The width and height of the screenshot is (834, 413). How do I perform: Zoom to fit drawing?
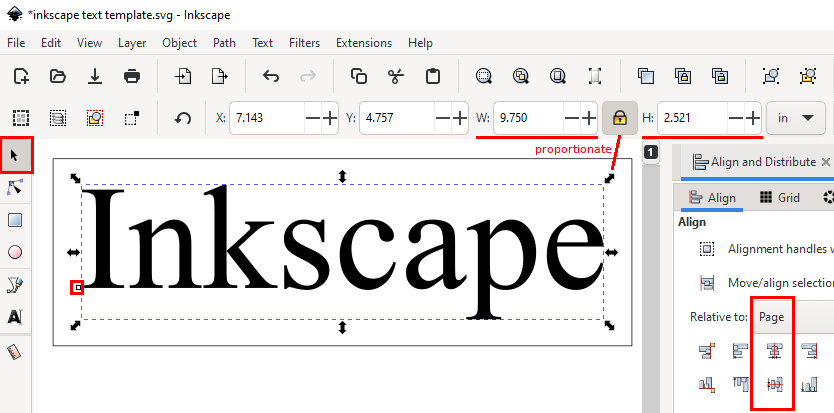tap(520, 76)
